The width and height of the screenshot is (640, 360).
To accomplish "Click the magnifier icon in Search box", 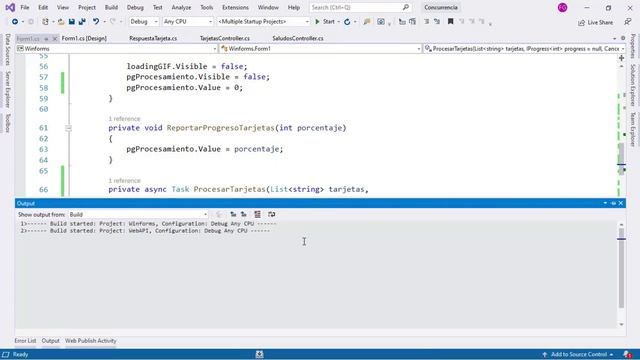I will (406, 7).
